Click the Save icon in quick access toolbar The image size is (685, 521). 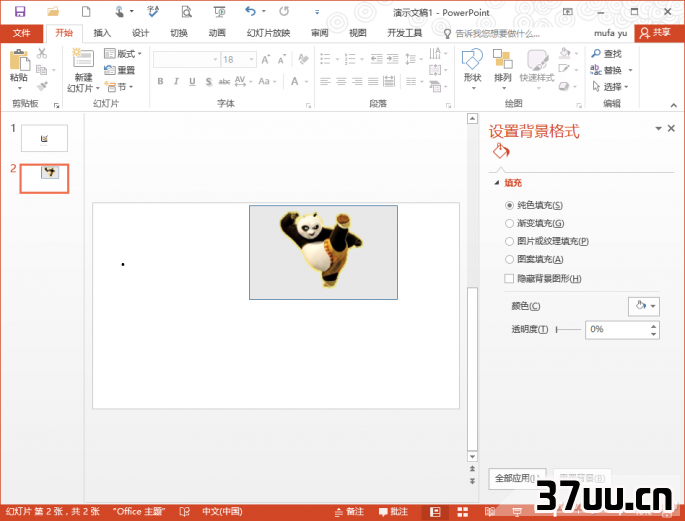[20, 11]
